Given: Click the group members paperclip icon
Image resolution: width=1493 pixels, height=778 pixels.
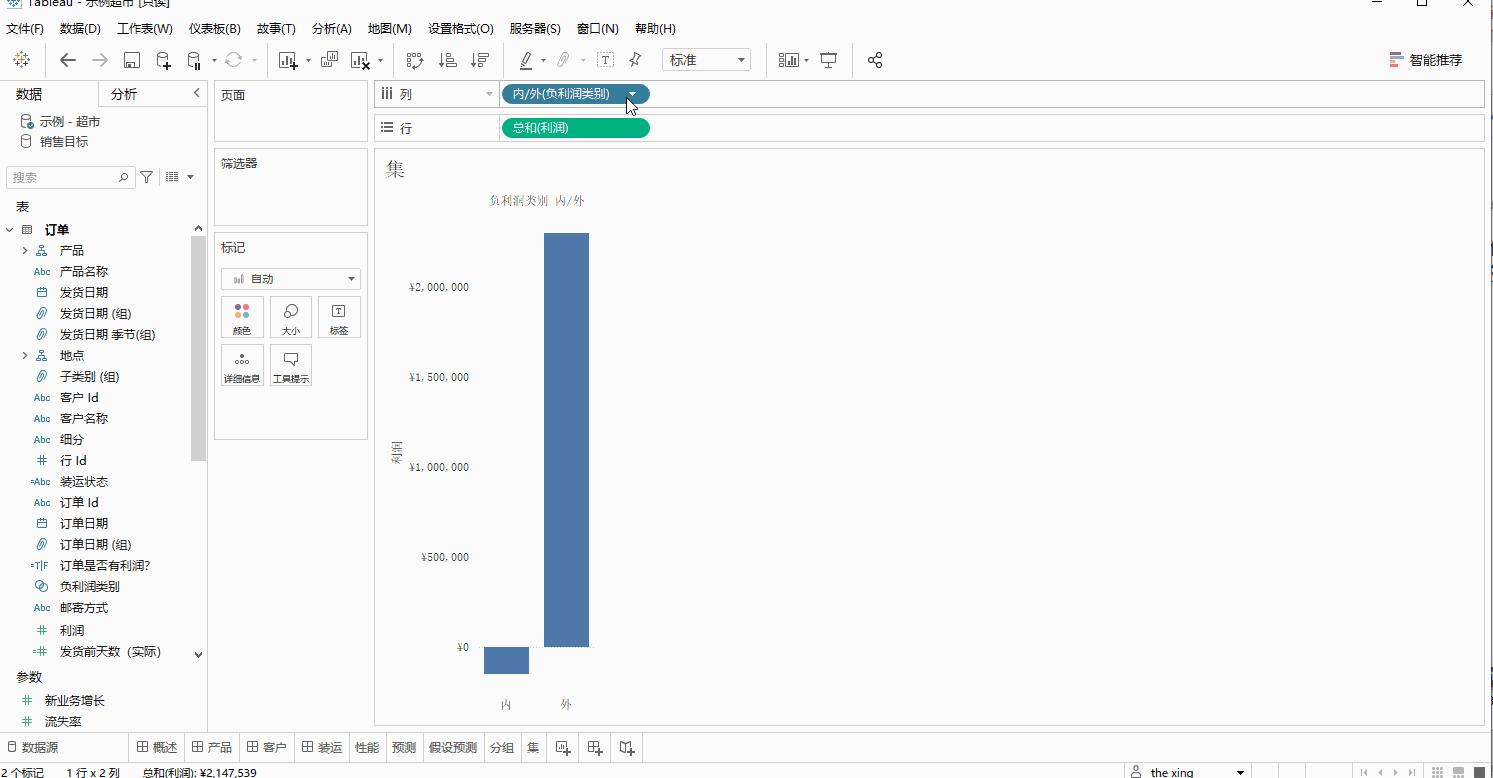Looking at the screenshot, I should tap(564, 60).
